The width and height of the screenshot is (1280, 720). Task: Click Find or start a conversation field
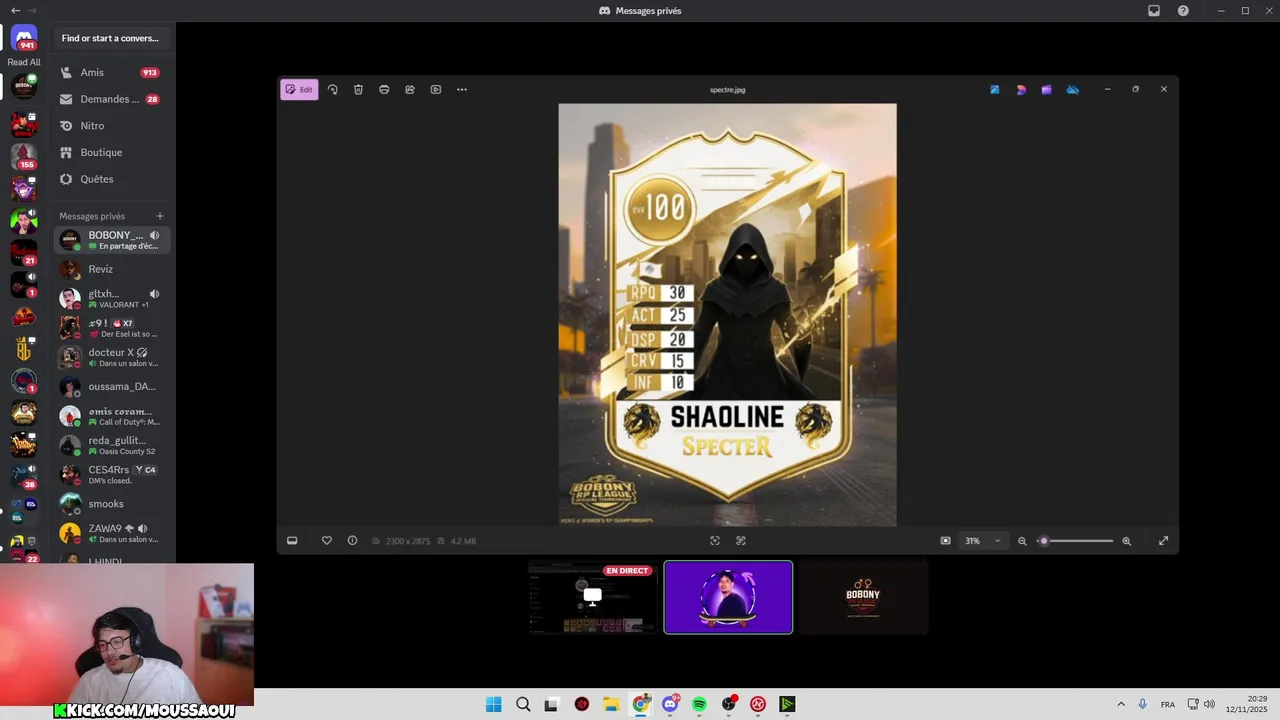pyautogui.click(x=111, y=38)
